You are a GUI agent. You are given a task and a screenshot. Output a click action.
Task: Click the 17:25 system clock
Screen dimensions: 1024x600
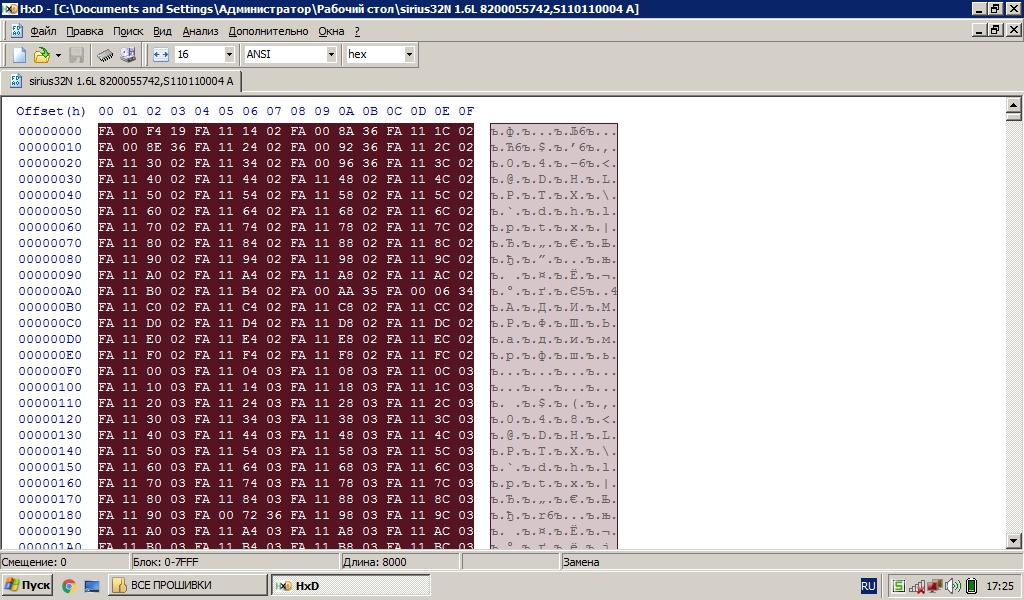[1000, 586]
